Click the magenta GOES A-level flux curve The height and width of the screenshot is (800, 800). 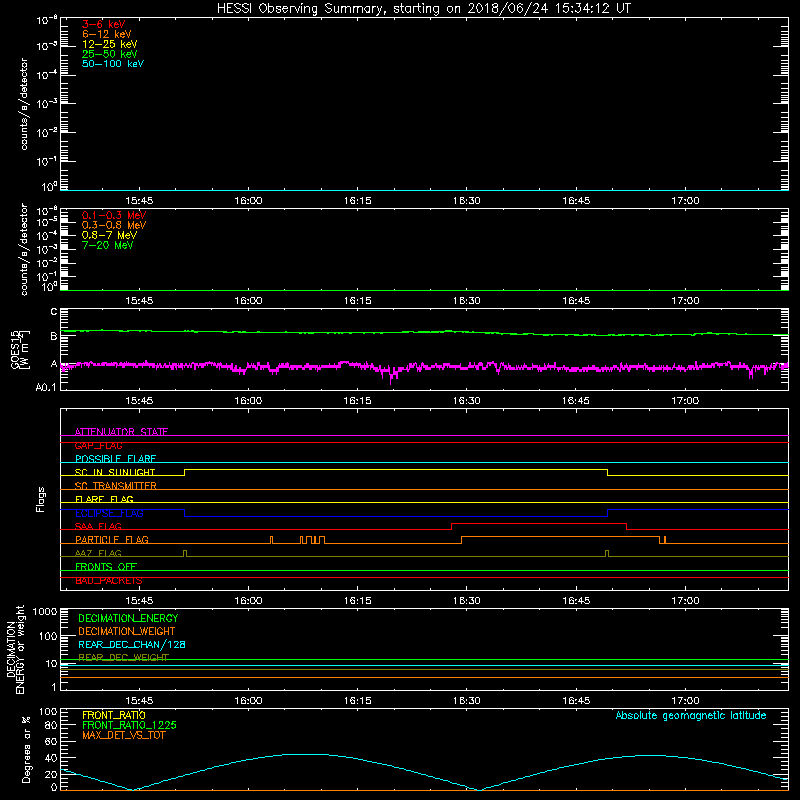pyautogui.click(x=424, y=366)
